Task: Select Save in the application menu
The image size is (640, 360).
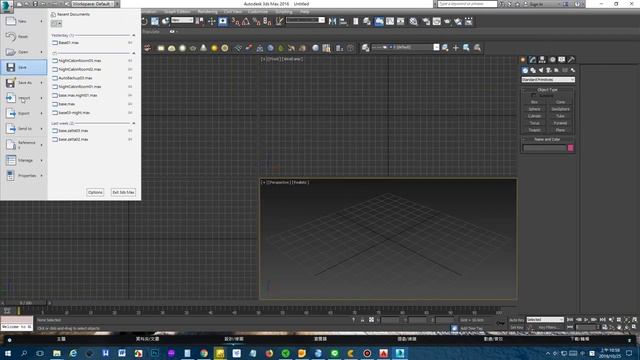Action: click(24, 67)
